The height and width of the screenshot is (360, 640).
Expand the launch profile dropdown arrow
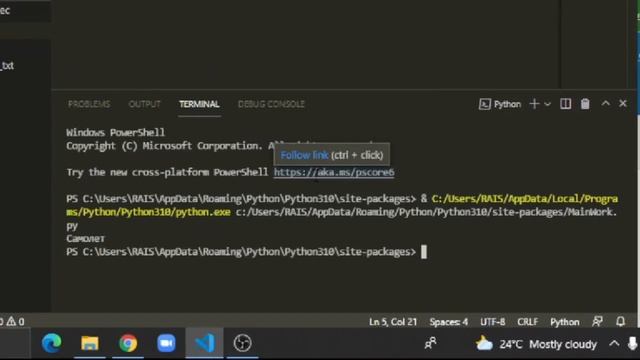tap(548, 104)
